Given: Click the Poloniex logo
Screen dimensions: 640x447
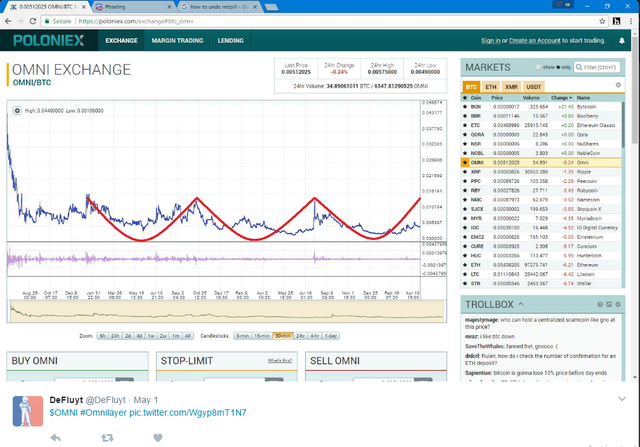Looking at the screenshot, I should point(49,40).
